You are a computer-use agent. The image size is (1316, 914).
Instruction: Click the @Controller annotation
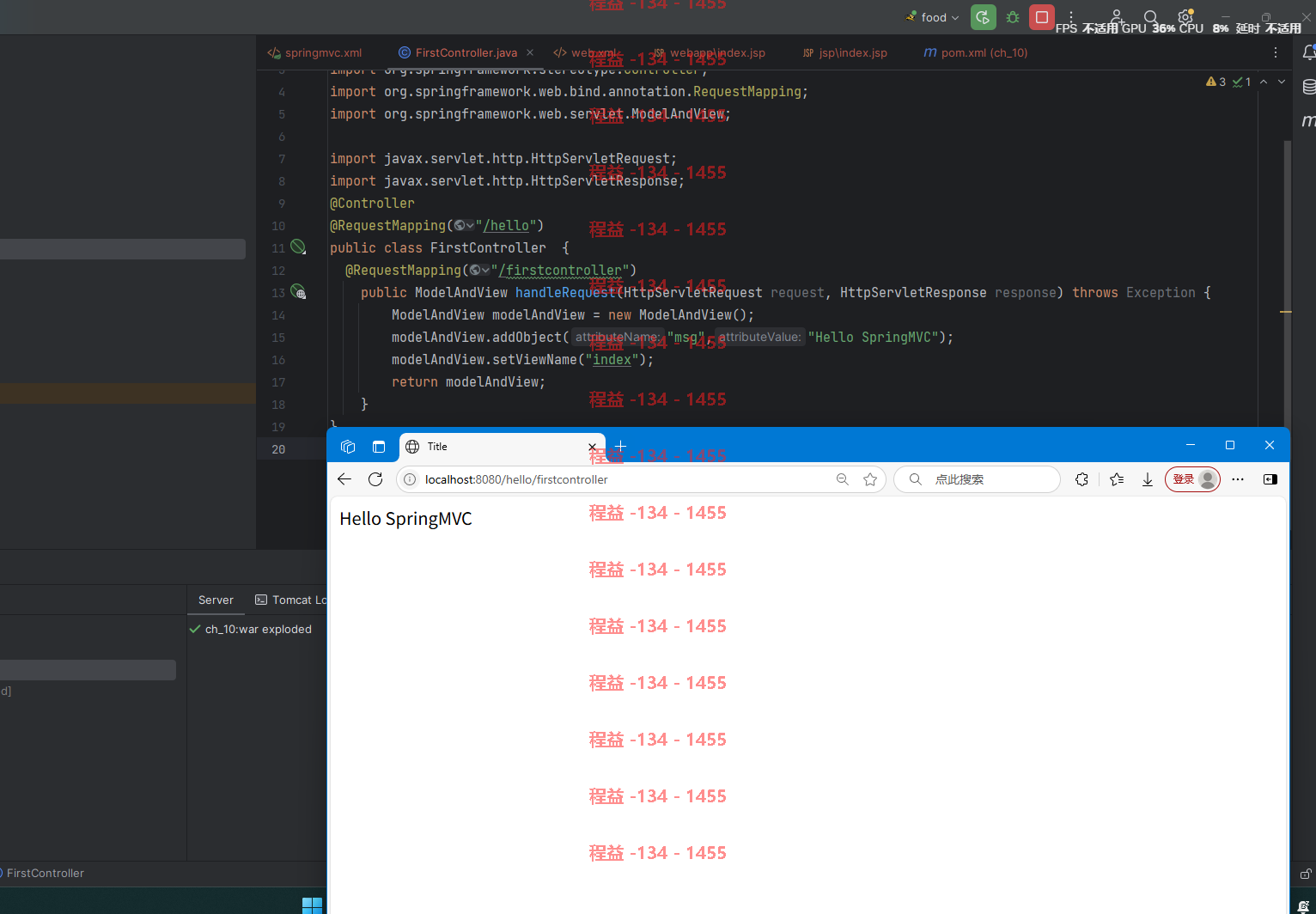click(372, 203)
